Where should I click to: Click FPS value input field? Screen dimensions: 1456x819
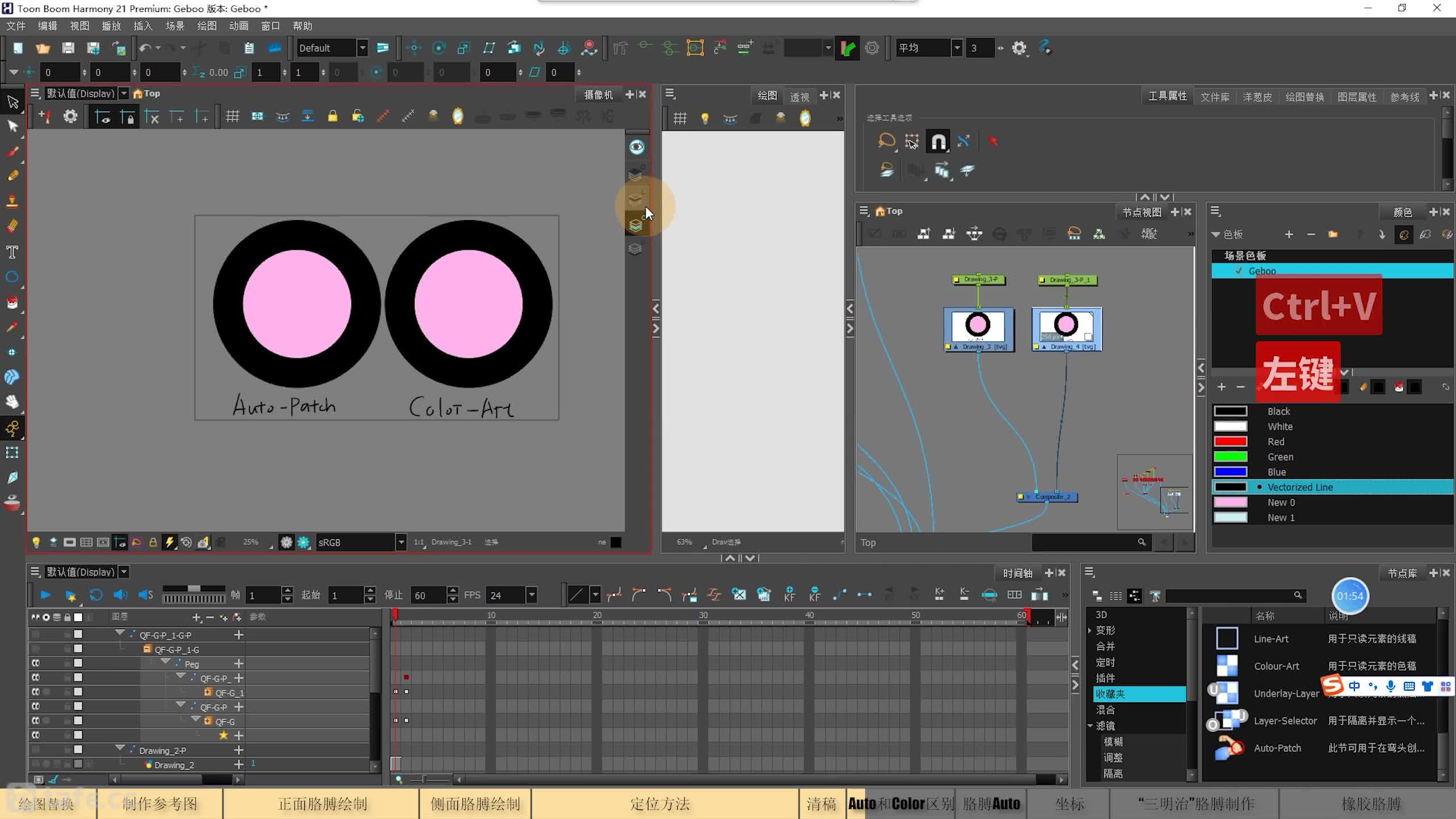pos(510,595)
